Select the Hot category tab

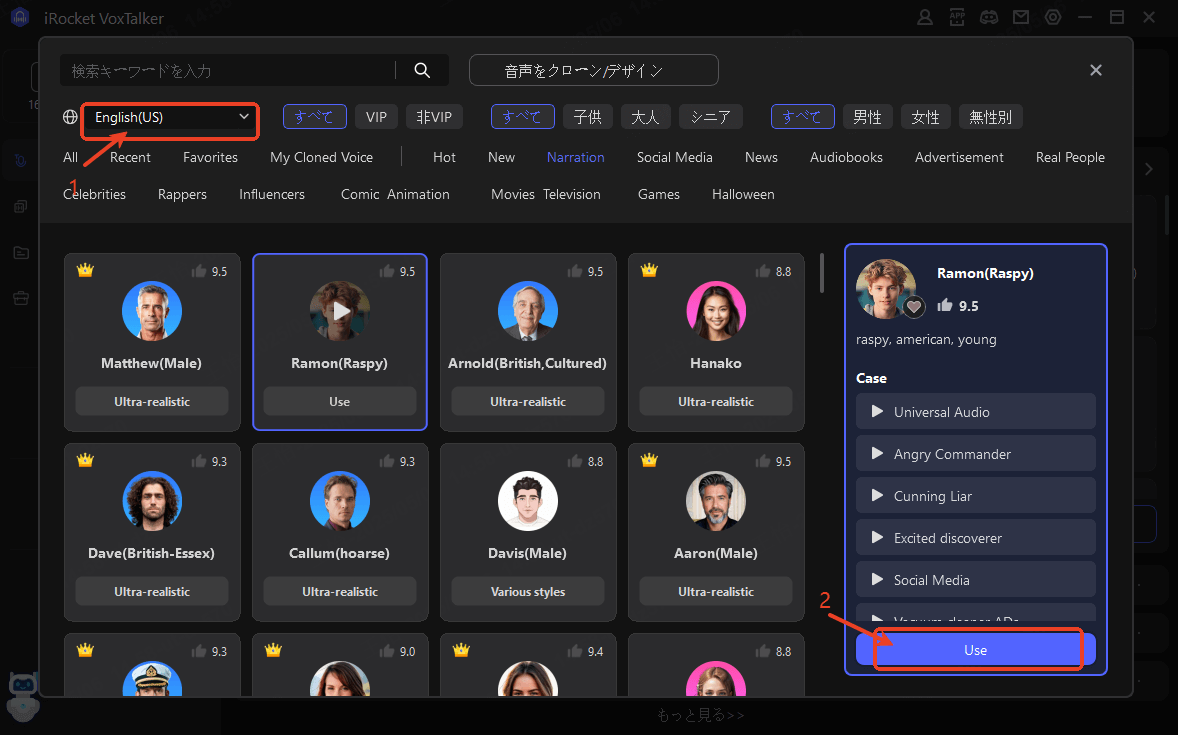coord(444,157)
